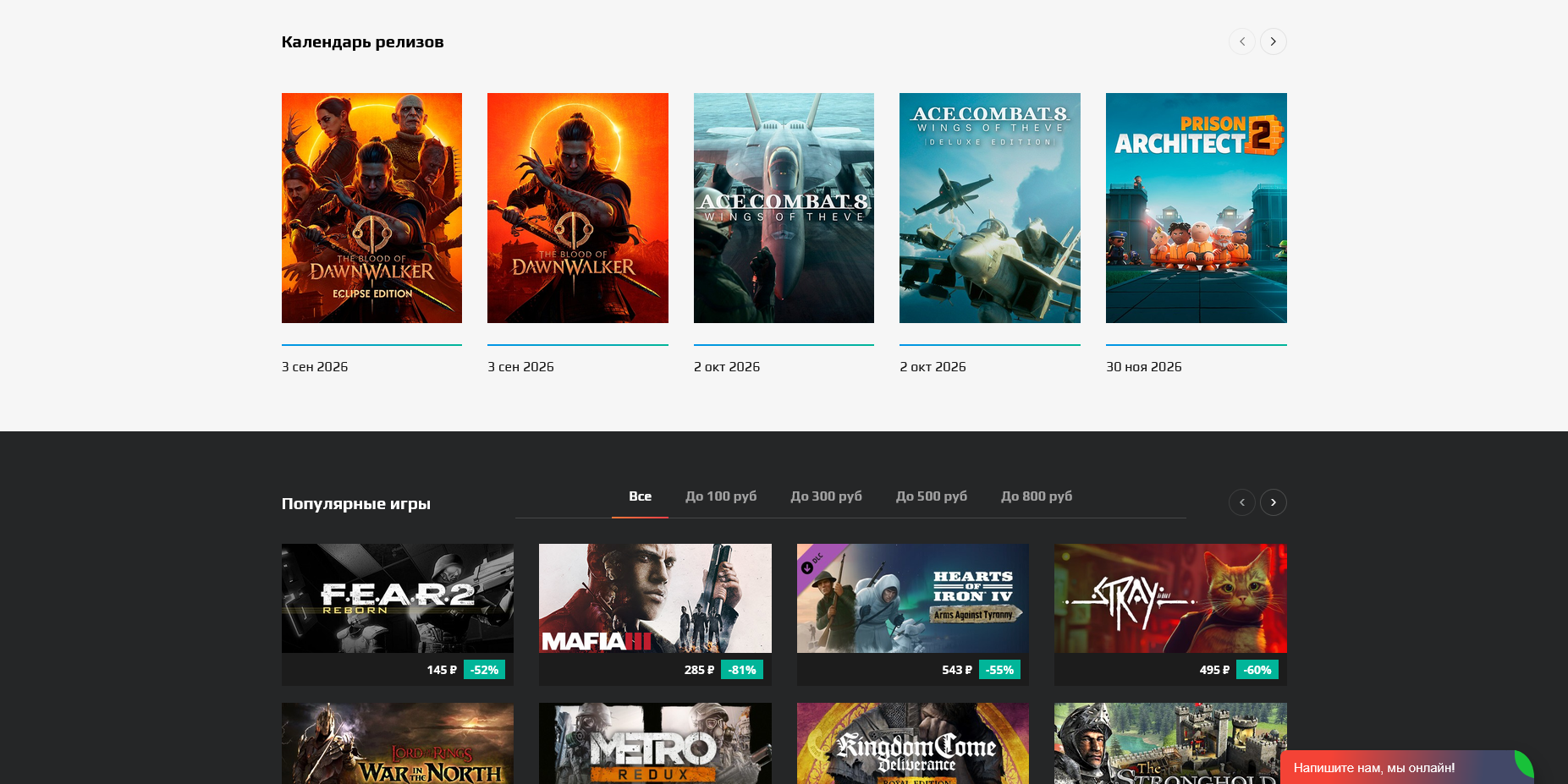Click the "-60%" discount badge
Image resolution: width=1568 pixels, height=784 pixels.
pyautogui.click(x=1257, y=670)
